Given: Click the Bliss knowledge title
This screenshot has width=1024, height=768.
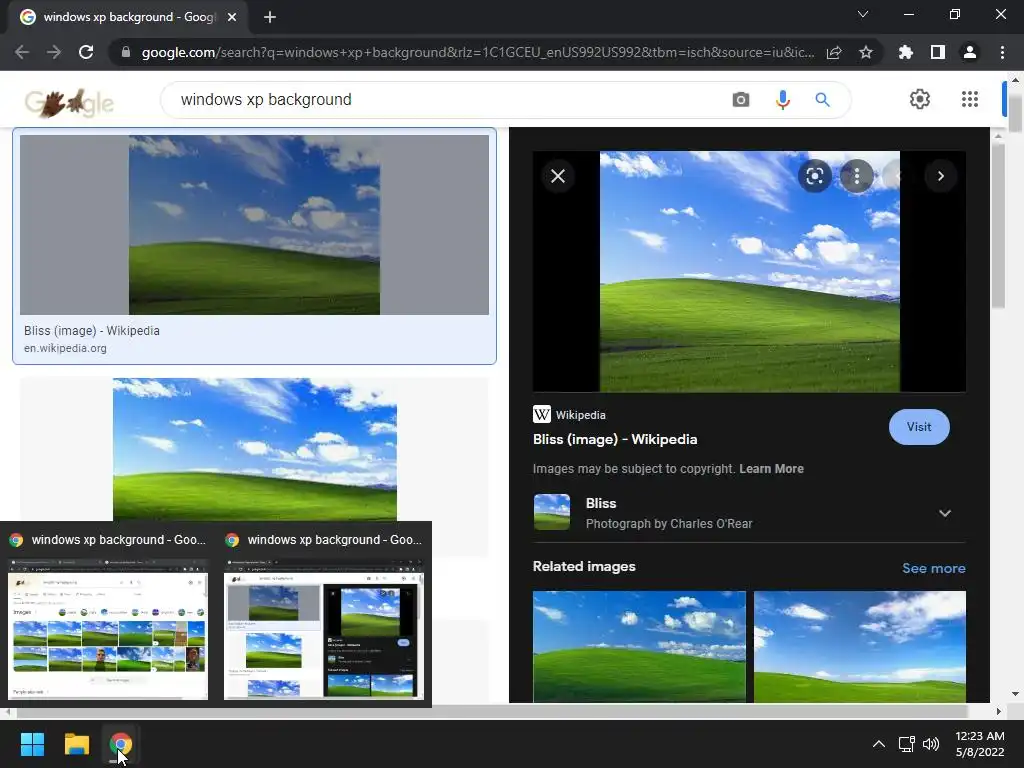Looking at the screenshot, I should 600,503.
